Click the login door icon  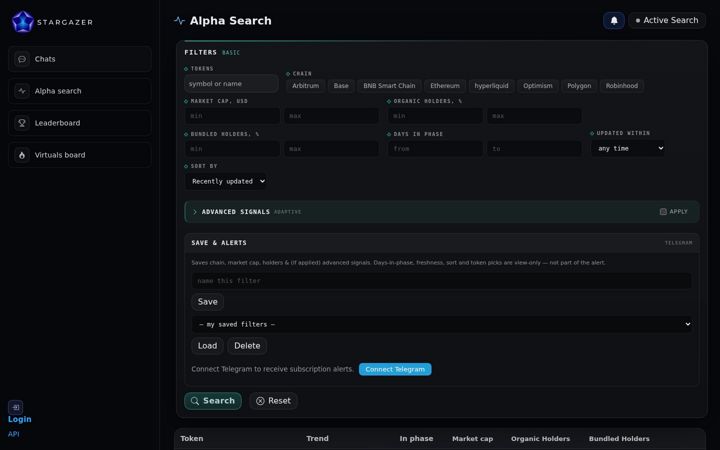click(16, 407)
